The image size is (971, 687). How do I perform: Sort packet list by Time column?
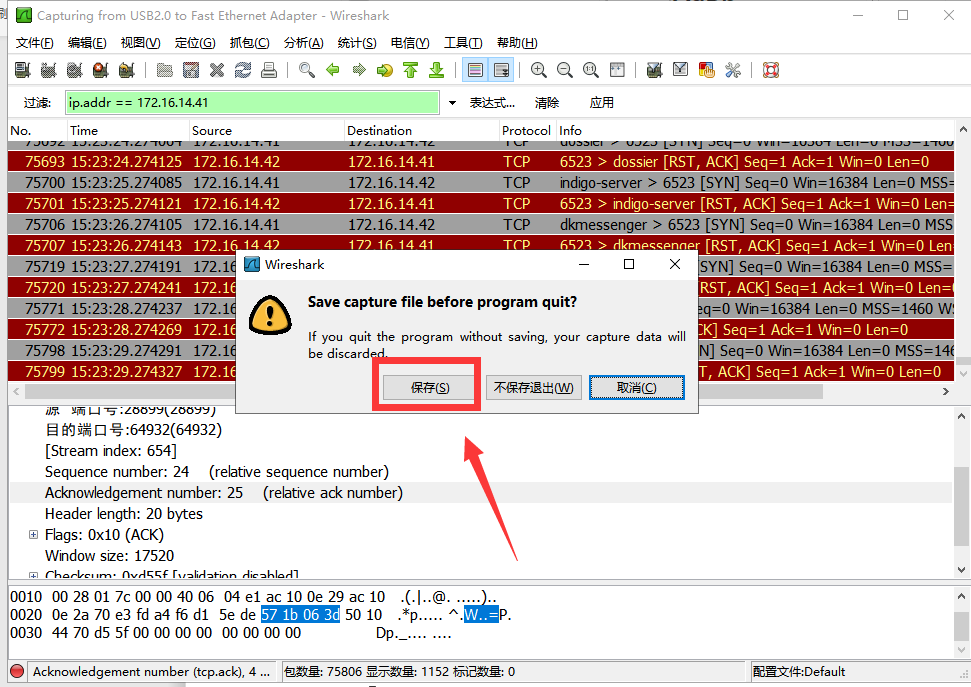tap(128, 131)
